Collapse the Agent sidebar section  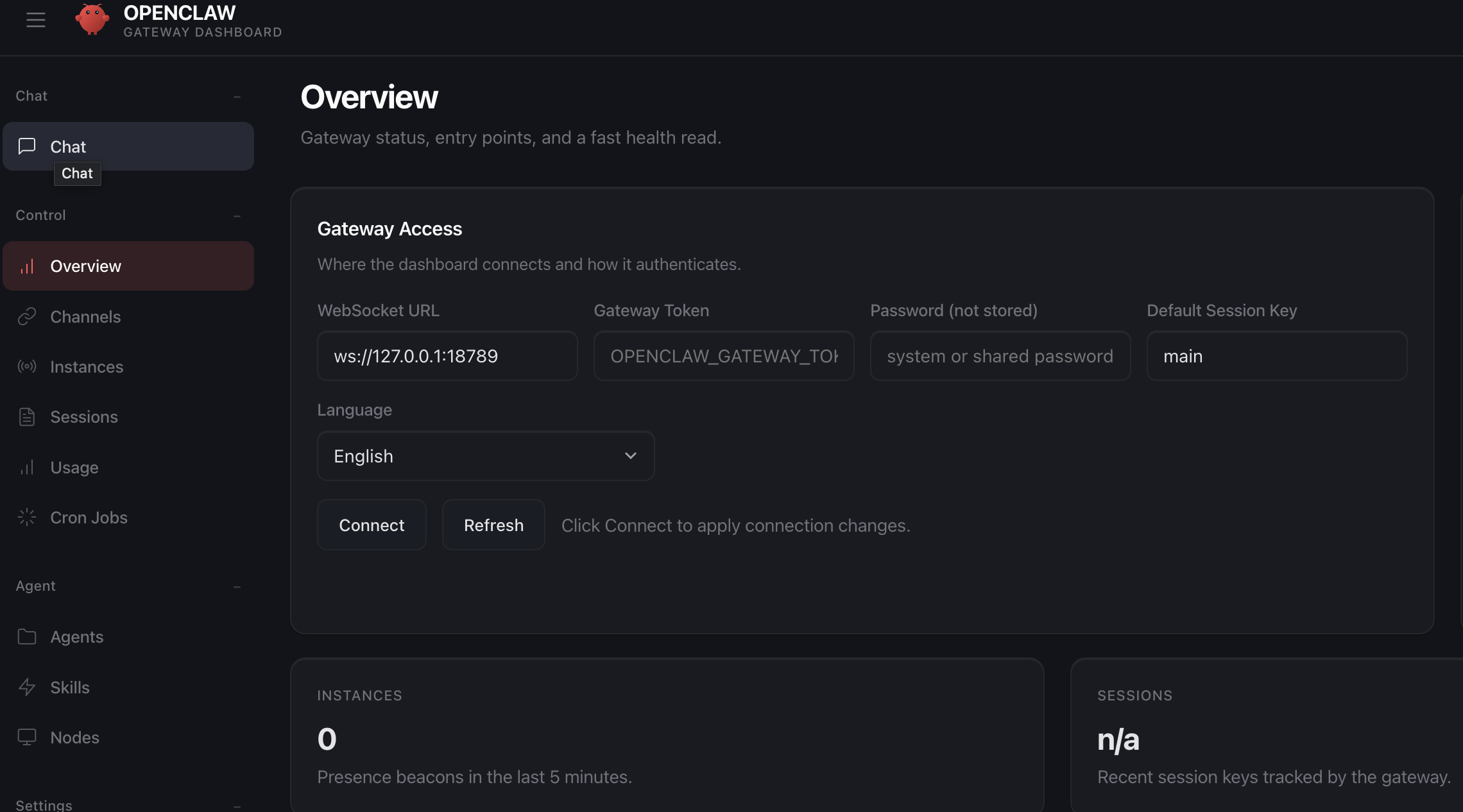pyautogui.click(x=237, y=586)
